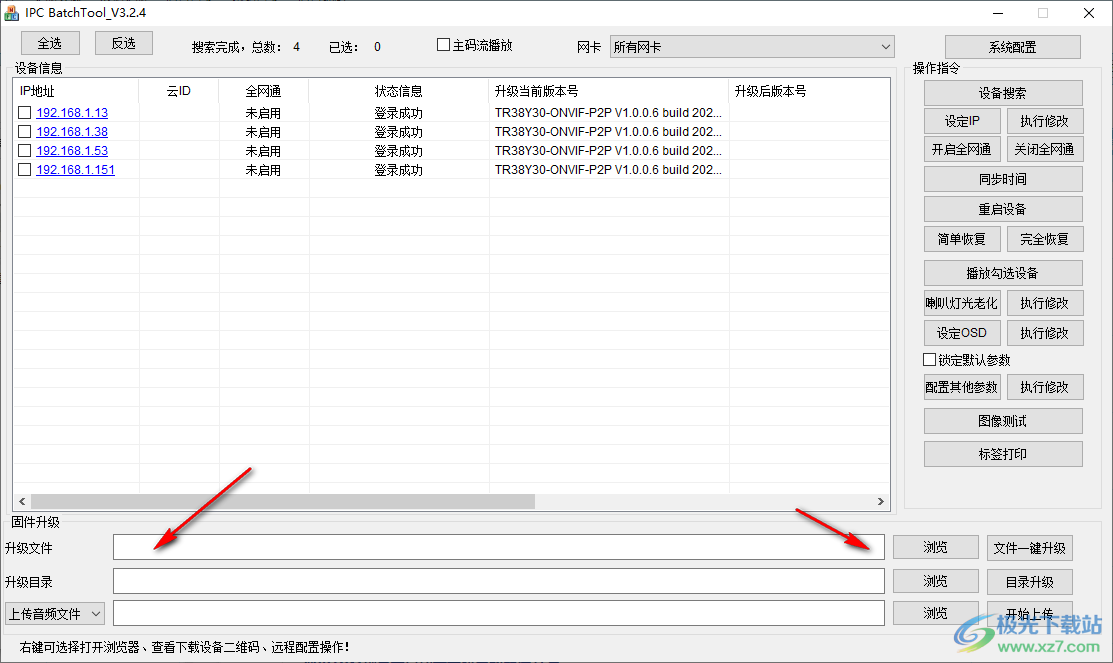This screenshot has height=663, width=1113.
Task: Click 浏览 beside the 升级文件 field
Action: point(934,547)
